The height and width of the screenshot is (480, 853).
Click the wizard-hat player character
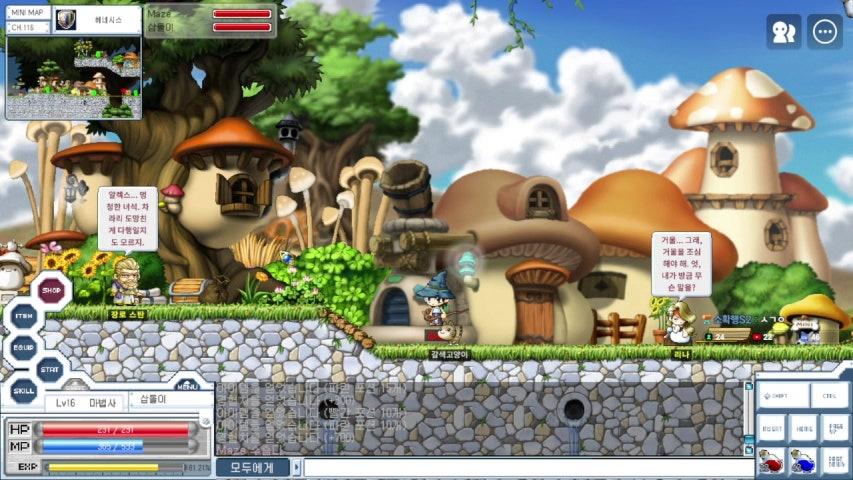click(435, 301)
